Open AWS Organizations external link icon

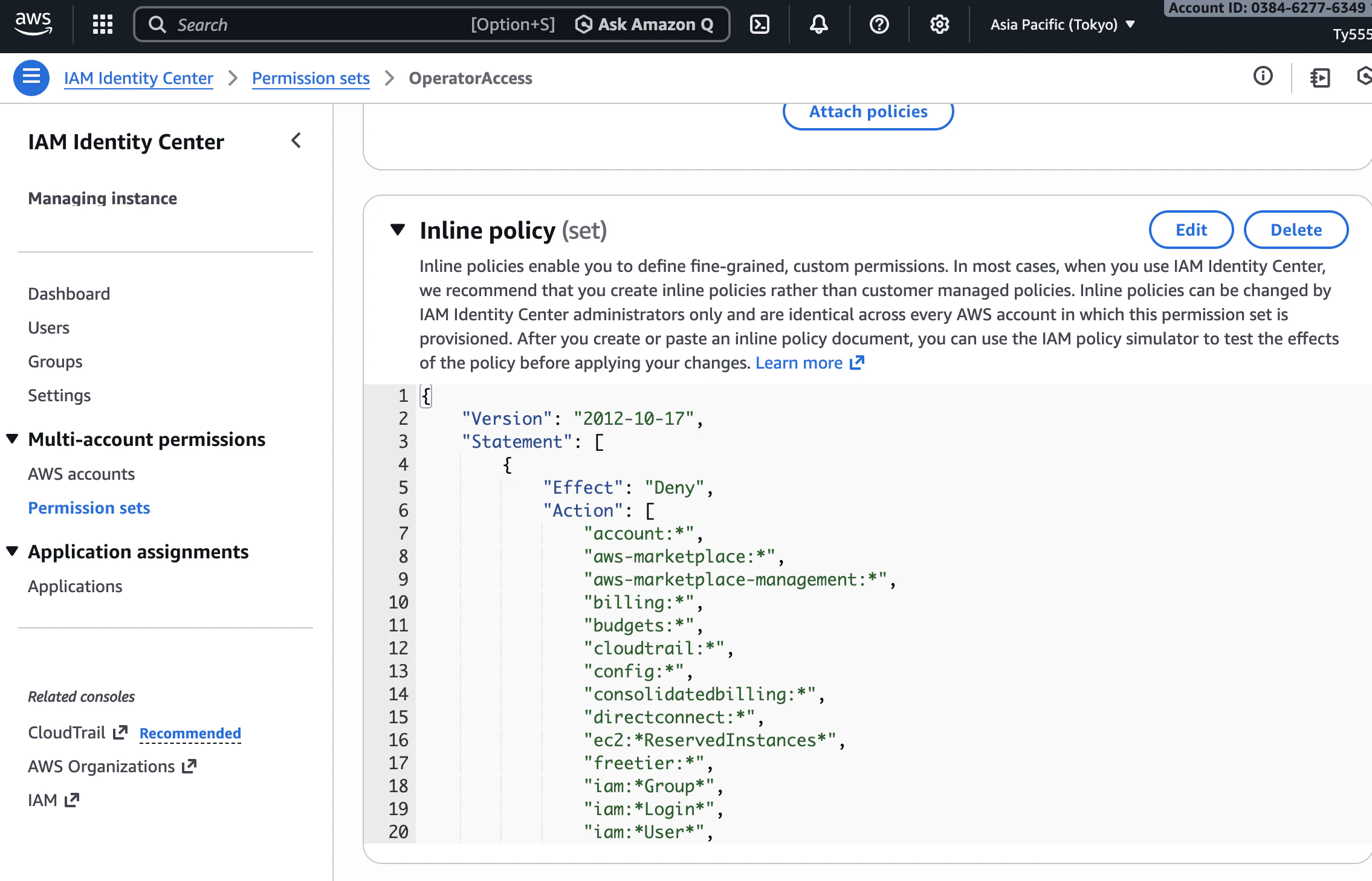[x=189, y=766]
